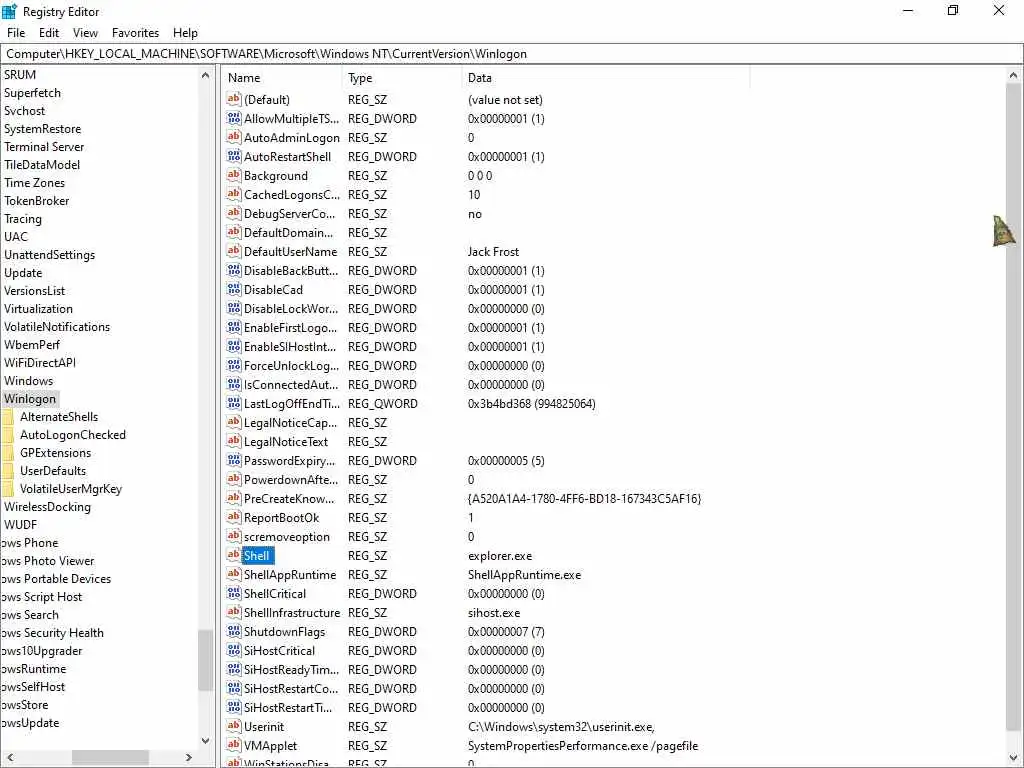This screenshot has height=768, width=1024.
Task: Sort values by the Name column header
Action: click(281, 78)
